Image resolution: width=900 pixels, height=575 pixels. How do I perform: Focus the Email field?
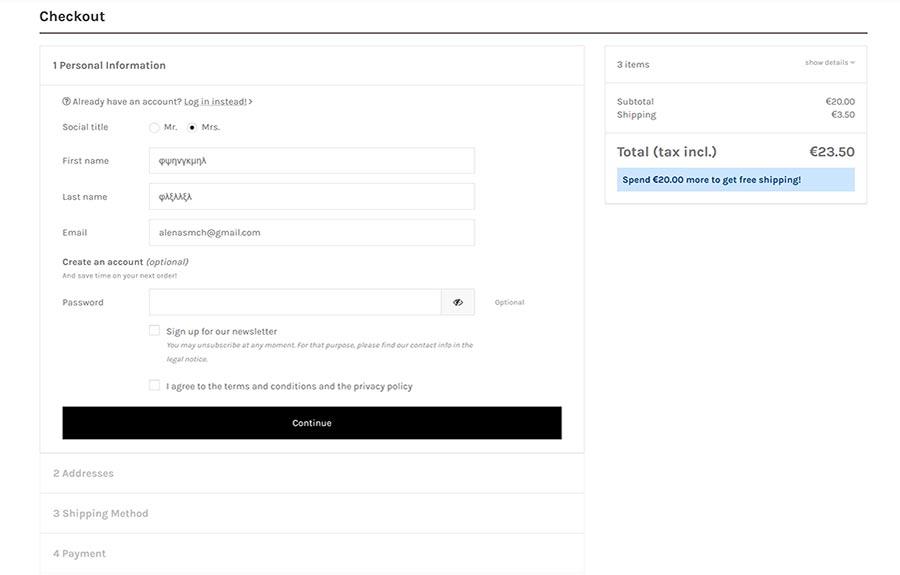312,232
